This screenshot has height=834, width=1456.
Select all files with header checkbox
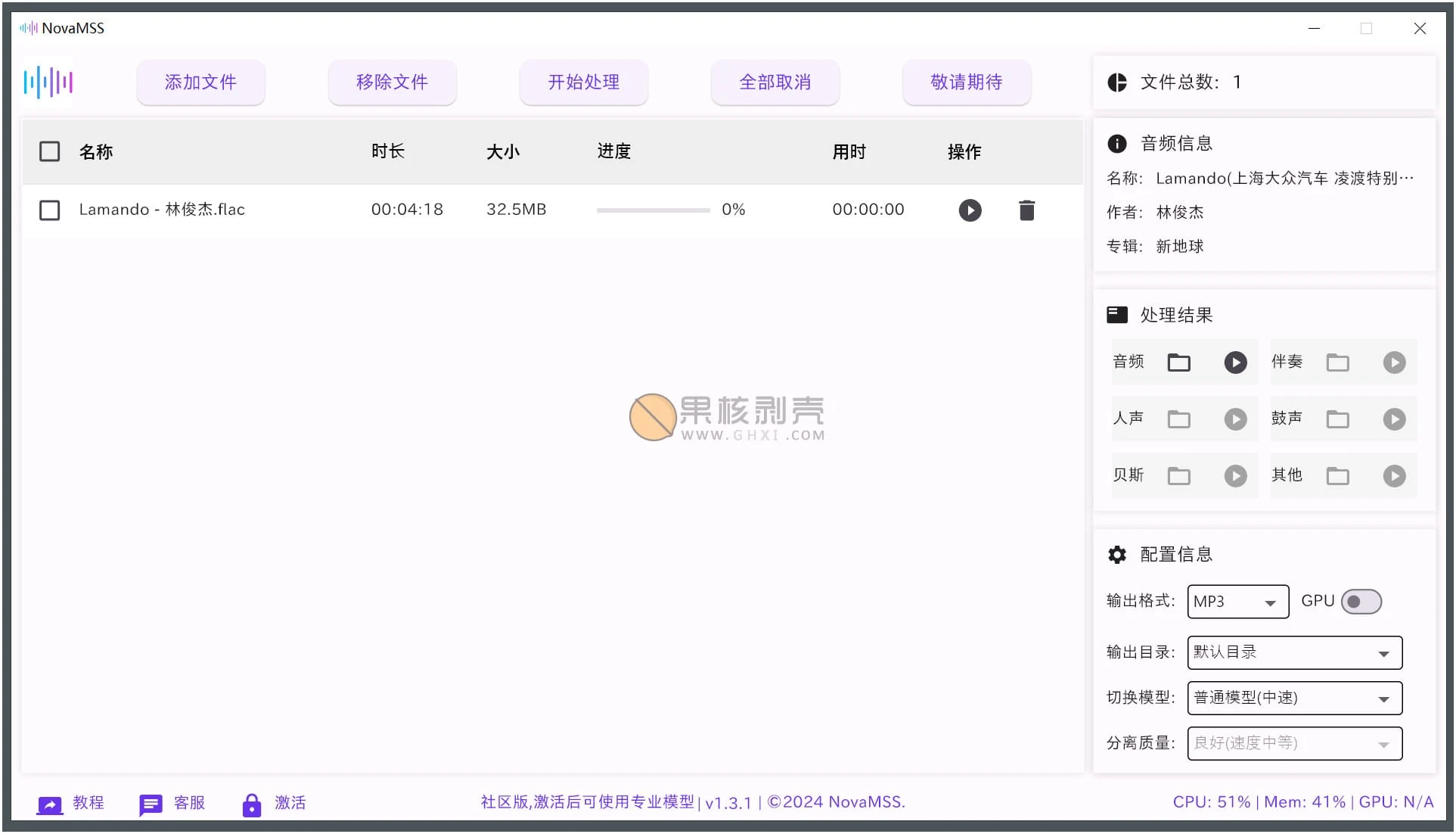[x=49, y=151]
